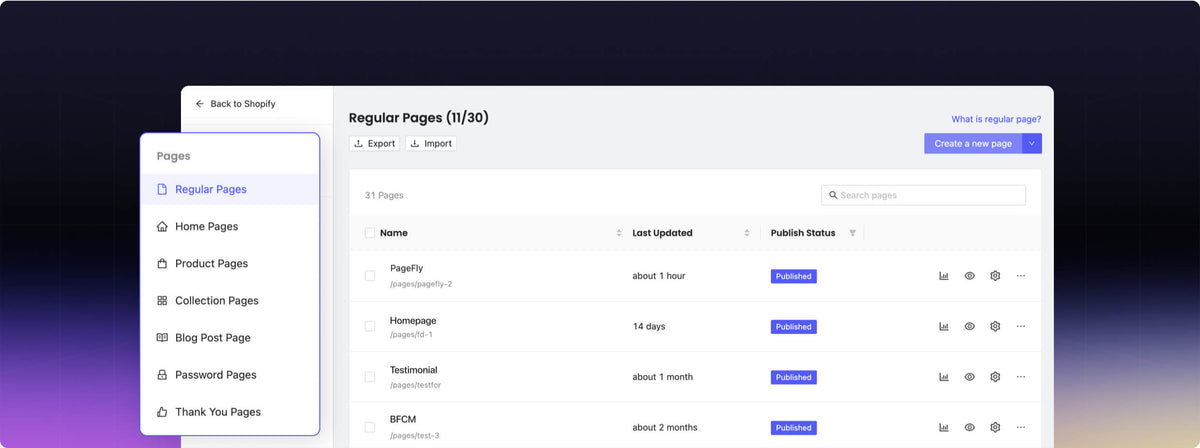1200x448 pixels.
Task: Open analytics icon for Homepage row
Action: (x=943, y=326)
